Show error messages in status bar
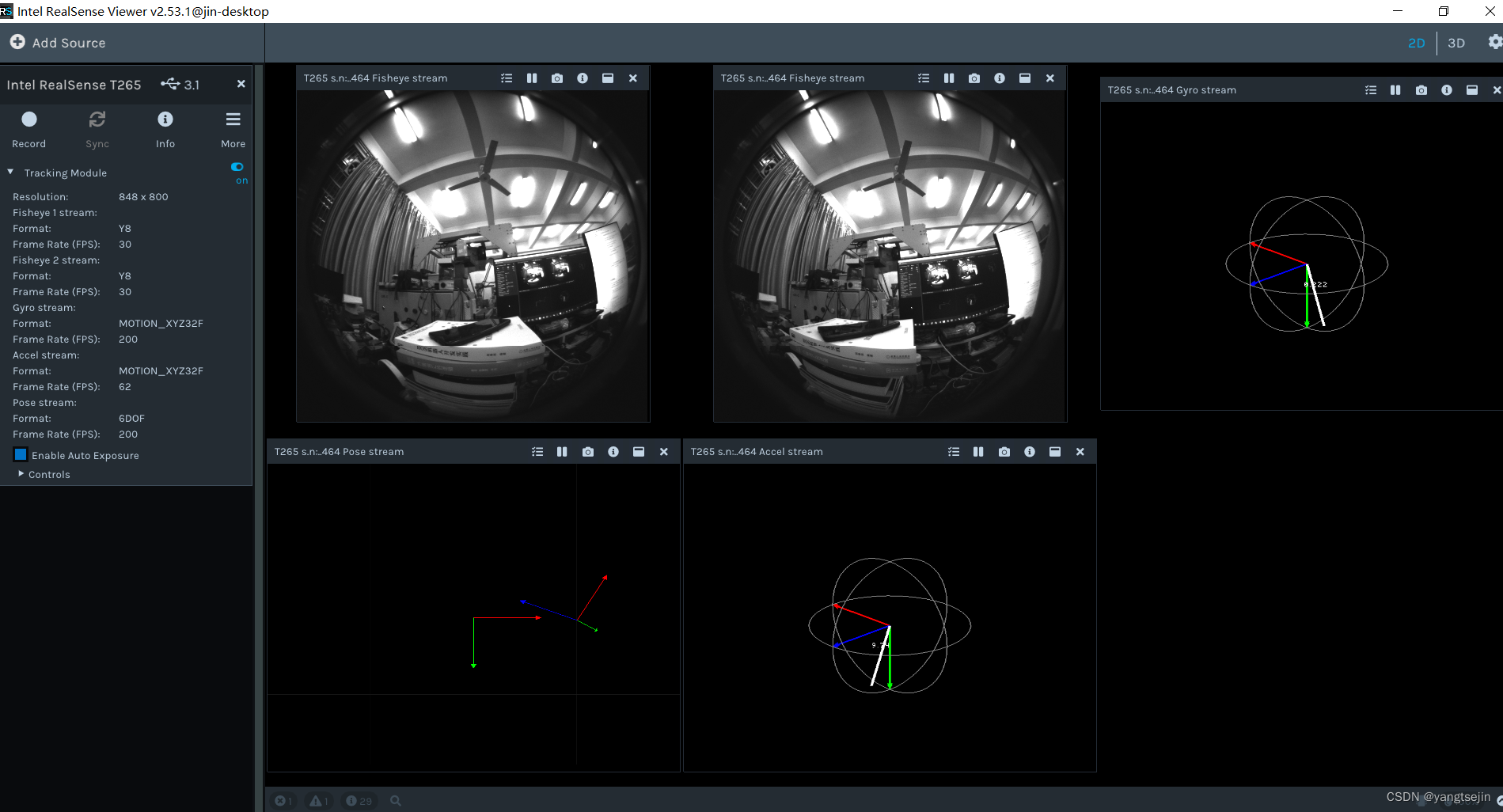Image resolution: width=1503 pixels, height=812 pixels. (x=283, y=801)
